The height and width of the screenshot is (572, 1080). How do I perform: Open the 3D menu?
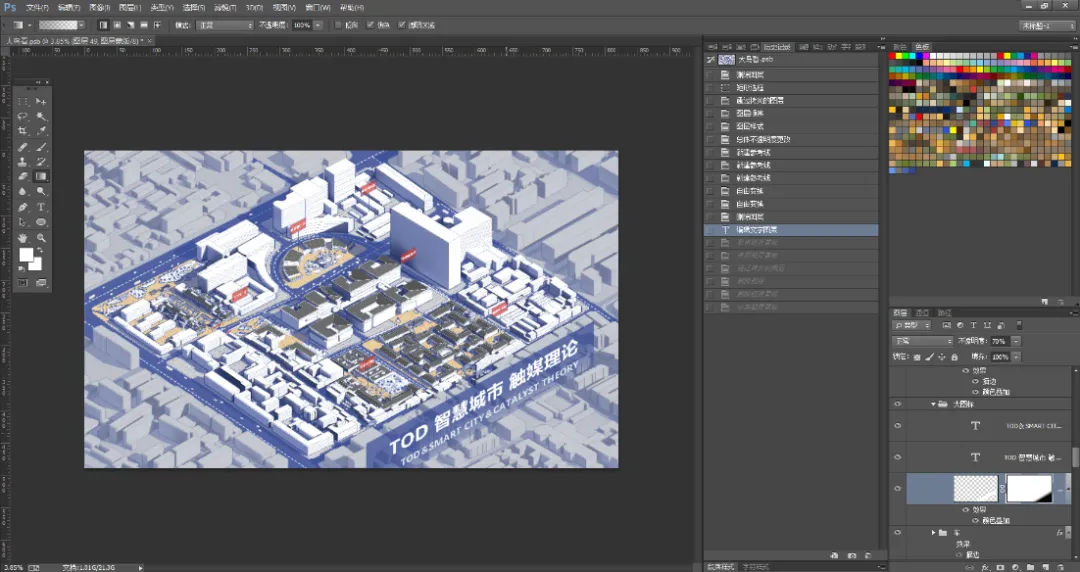click(254, 8)
